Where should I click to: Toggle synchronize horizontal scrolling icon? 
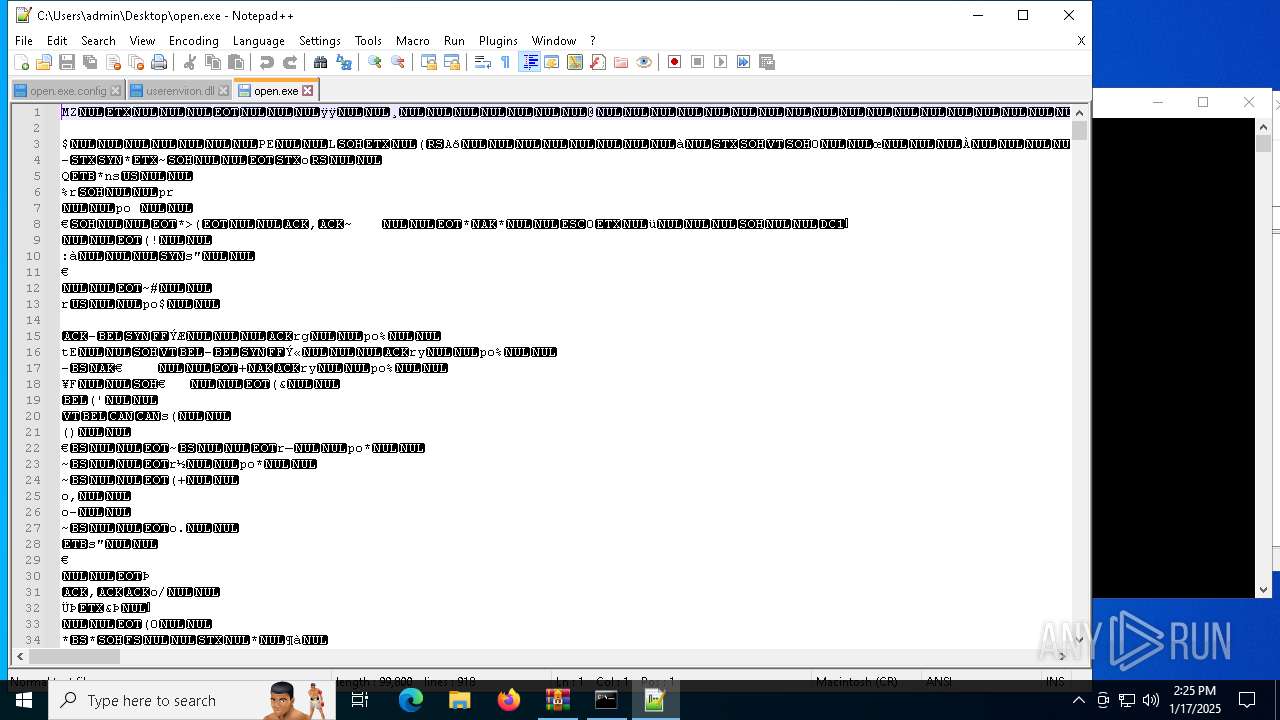pyautogui.click(x=452, y=62)
